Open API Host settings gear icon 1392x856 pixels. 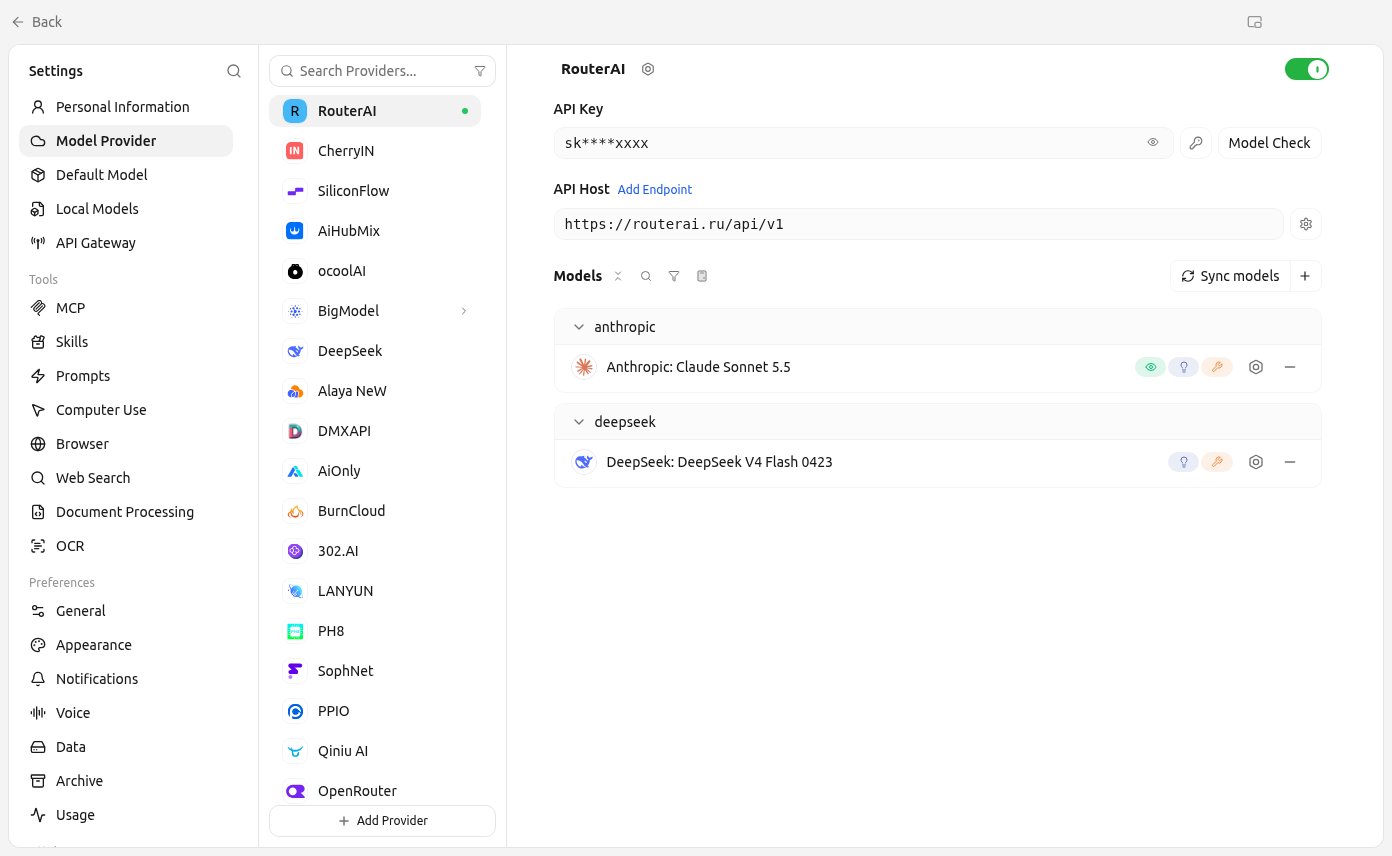[x=1306, y=224]
